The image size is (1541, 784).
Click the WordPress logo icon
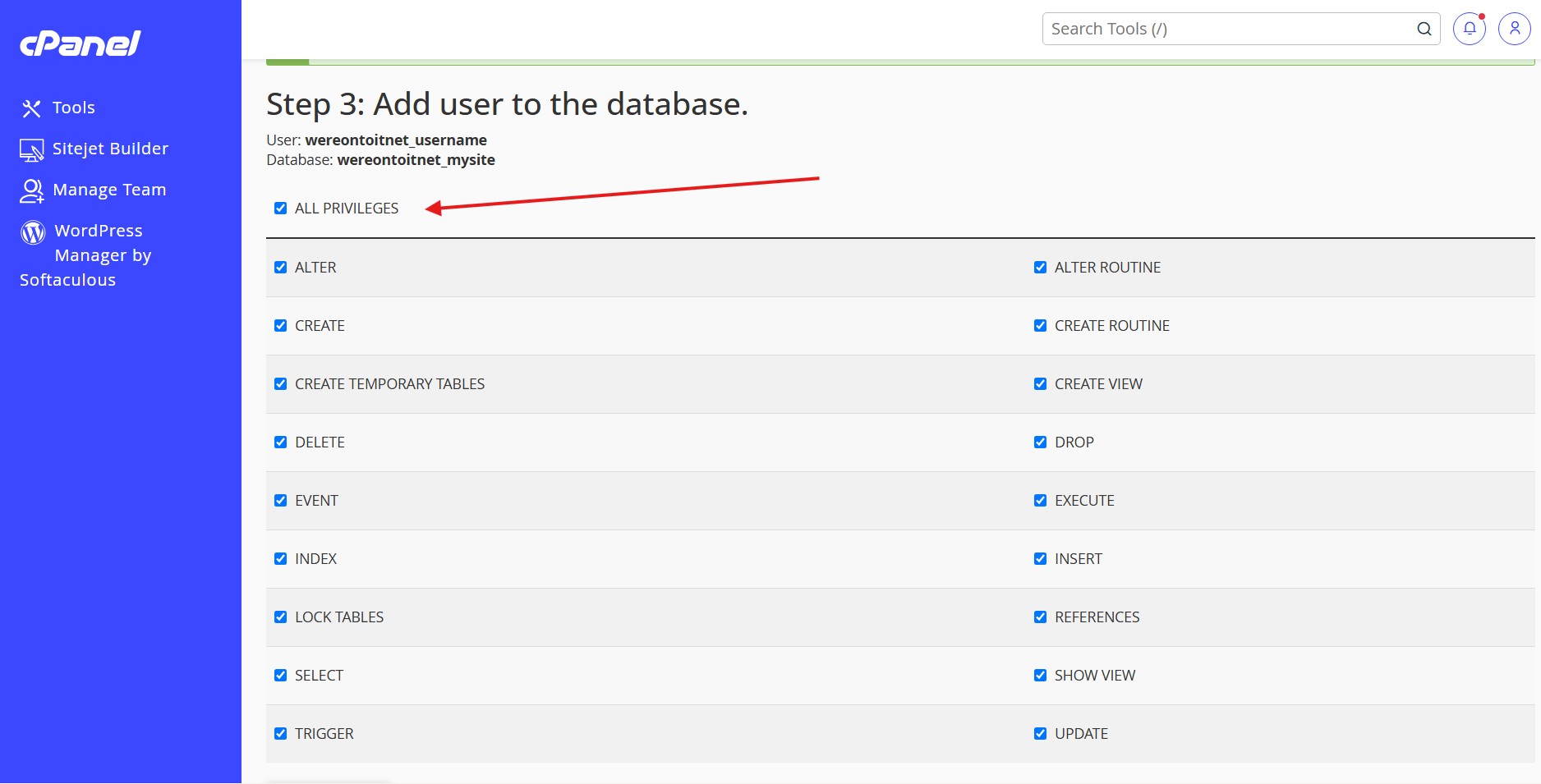pyautogui.click(x=33, y=232)
